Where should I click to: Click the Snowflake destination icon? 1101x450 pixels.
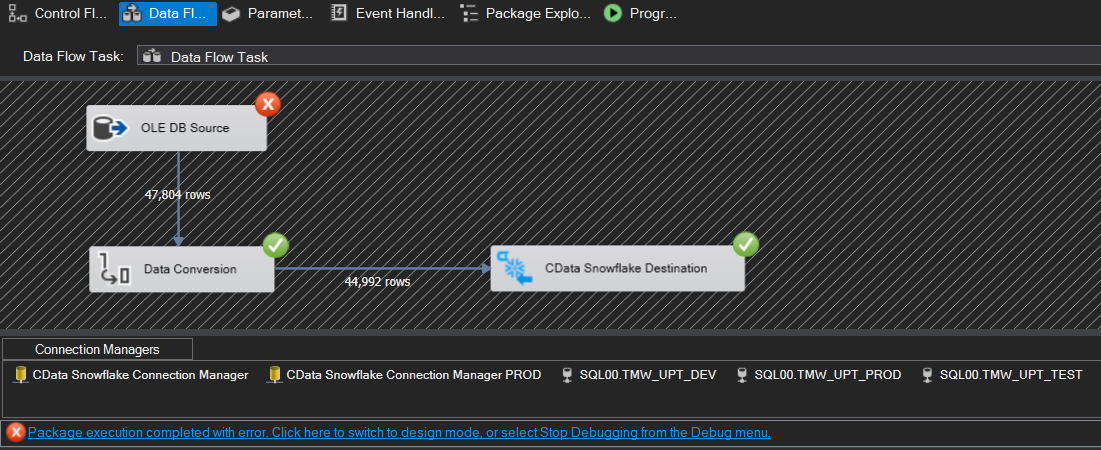click(x=515, y=269)
